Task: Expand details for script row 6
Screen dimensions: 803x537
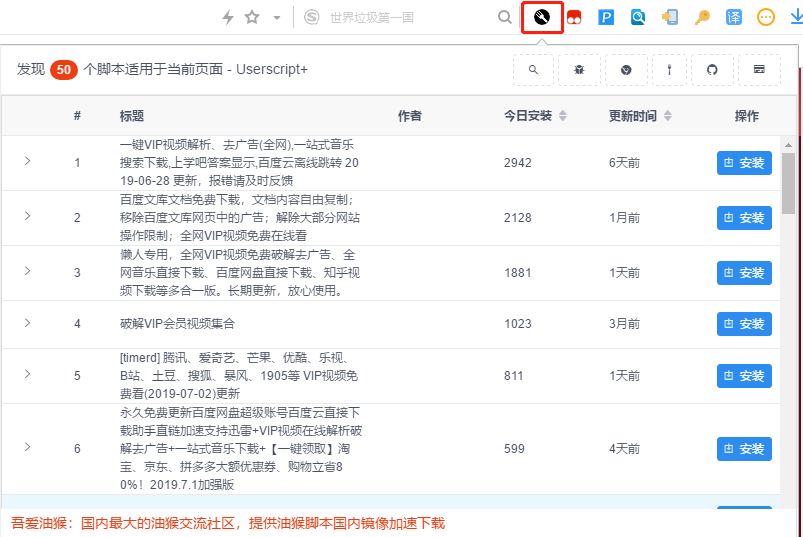Action: (x=28, y=447)
